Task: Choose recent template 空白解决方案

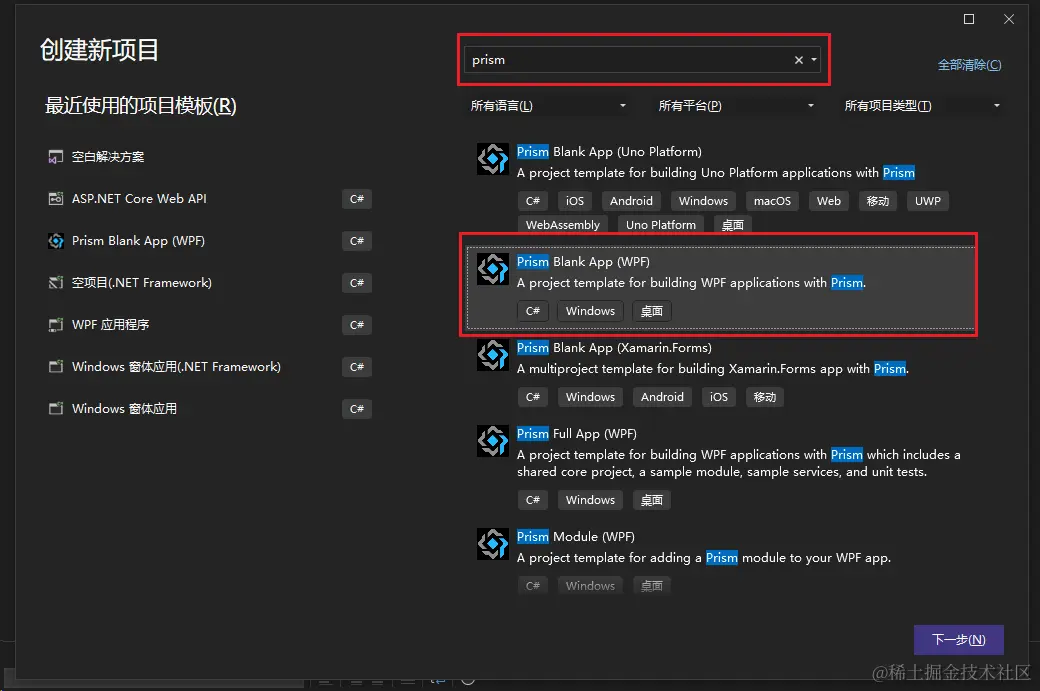Action: tap(210, 157)
